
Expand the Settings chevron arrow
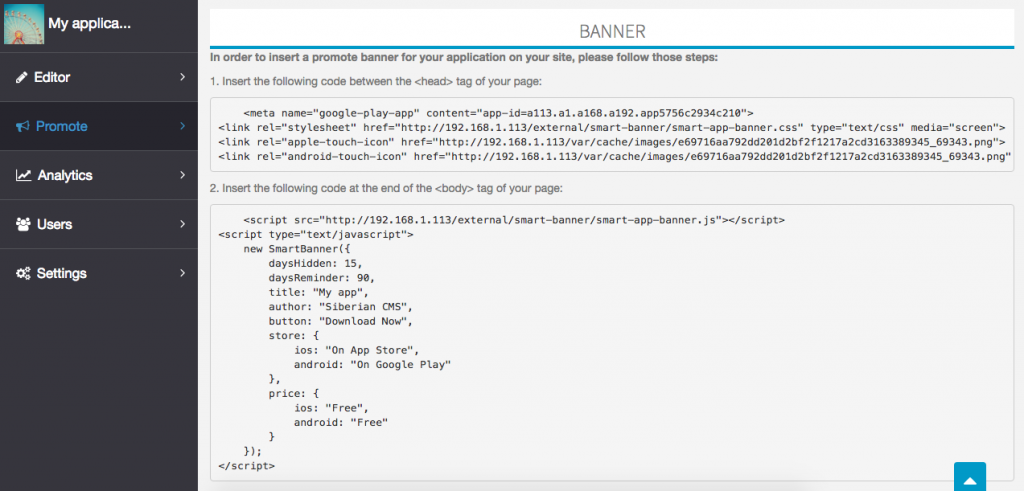[182, 273]
